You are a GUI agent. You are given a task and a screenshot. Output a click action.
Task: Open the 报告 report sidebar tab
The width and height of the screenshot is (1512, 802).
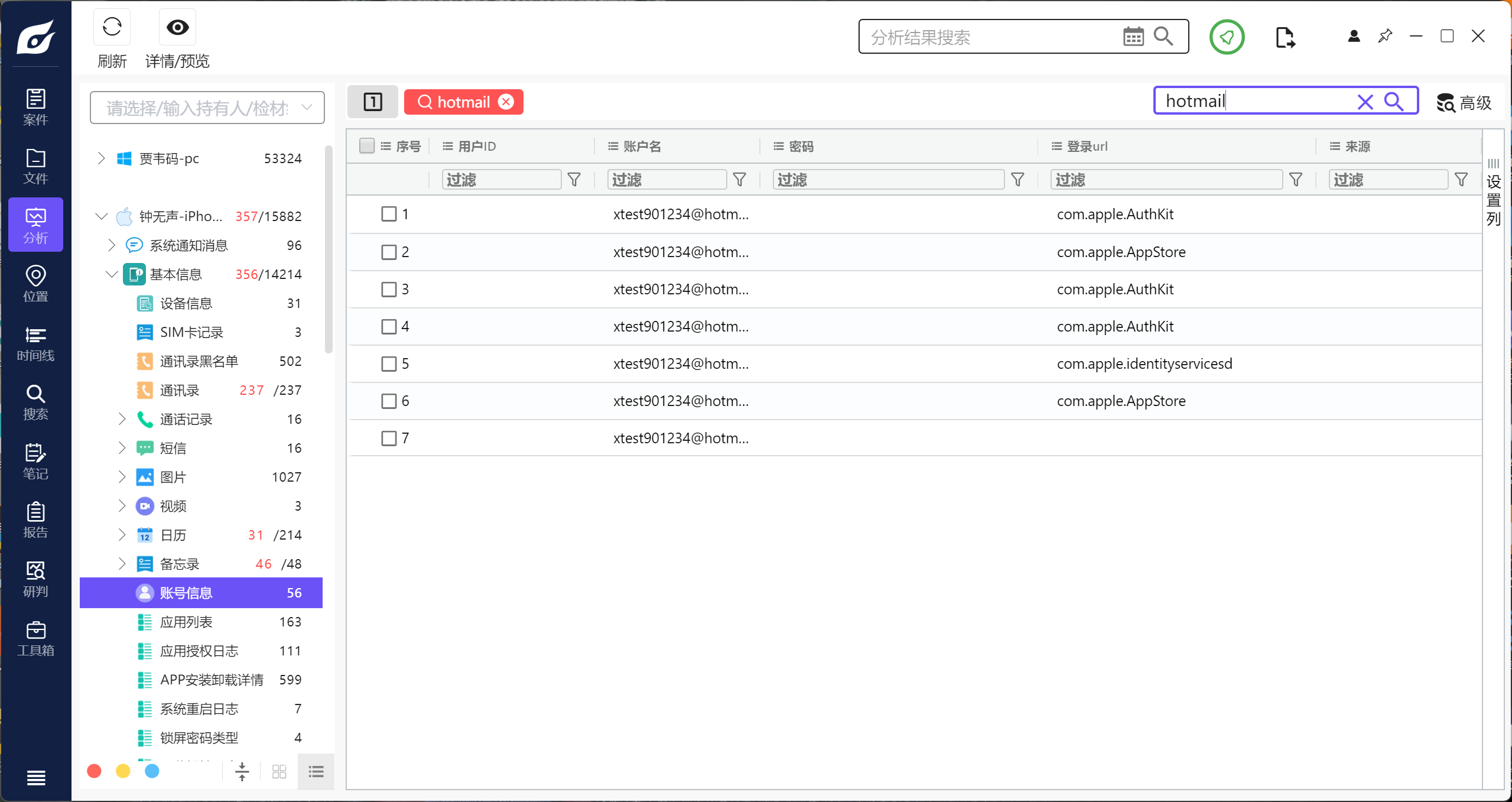35,519
